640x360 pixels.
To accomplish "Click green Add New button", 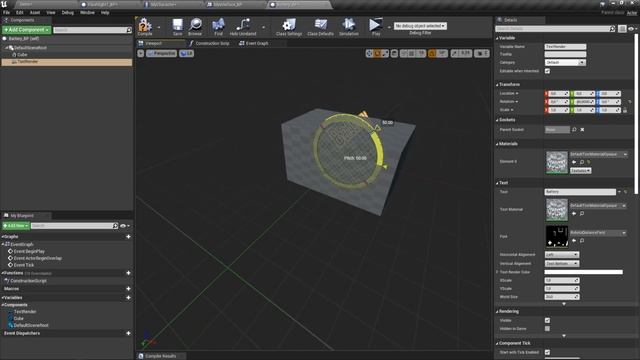I will 16,226.
